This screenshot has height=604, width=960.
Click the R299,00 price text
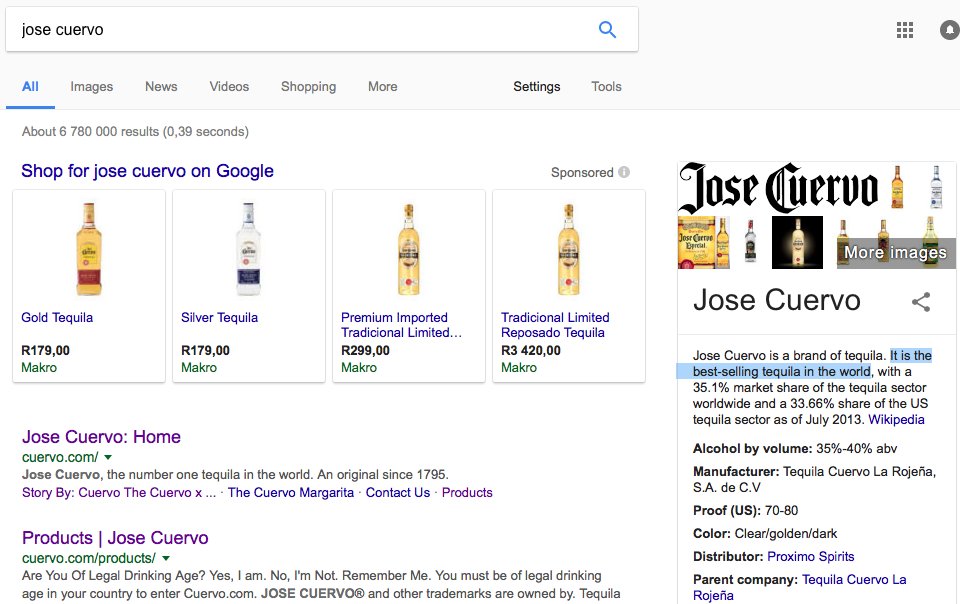366,351
